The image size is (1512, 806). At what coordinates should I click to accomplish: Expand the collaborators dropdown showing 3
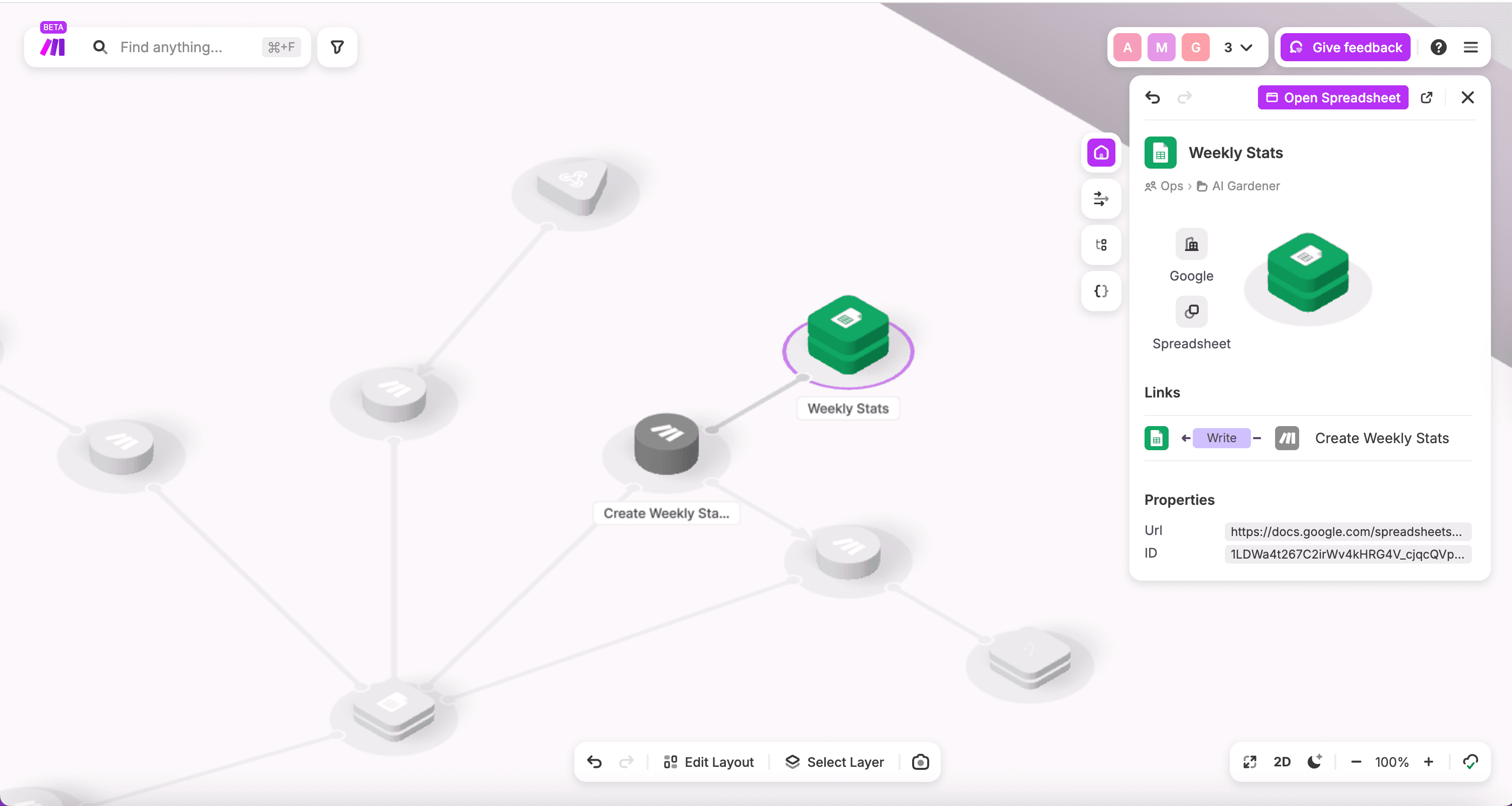point(1238,48)
